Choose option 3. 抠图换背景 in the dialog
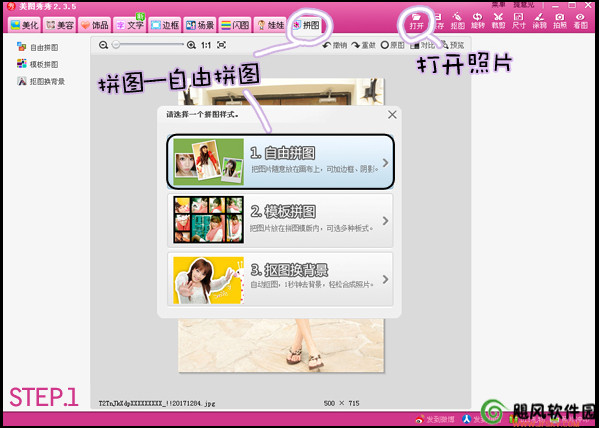603x428 pixels. click(x=281, y=279)
